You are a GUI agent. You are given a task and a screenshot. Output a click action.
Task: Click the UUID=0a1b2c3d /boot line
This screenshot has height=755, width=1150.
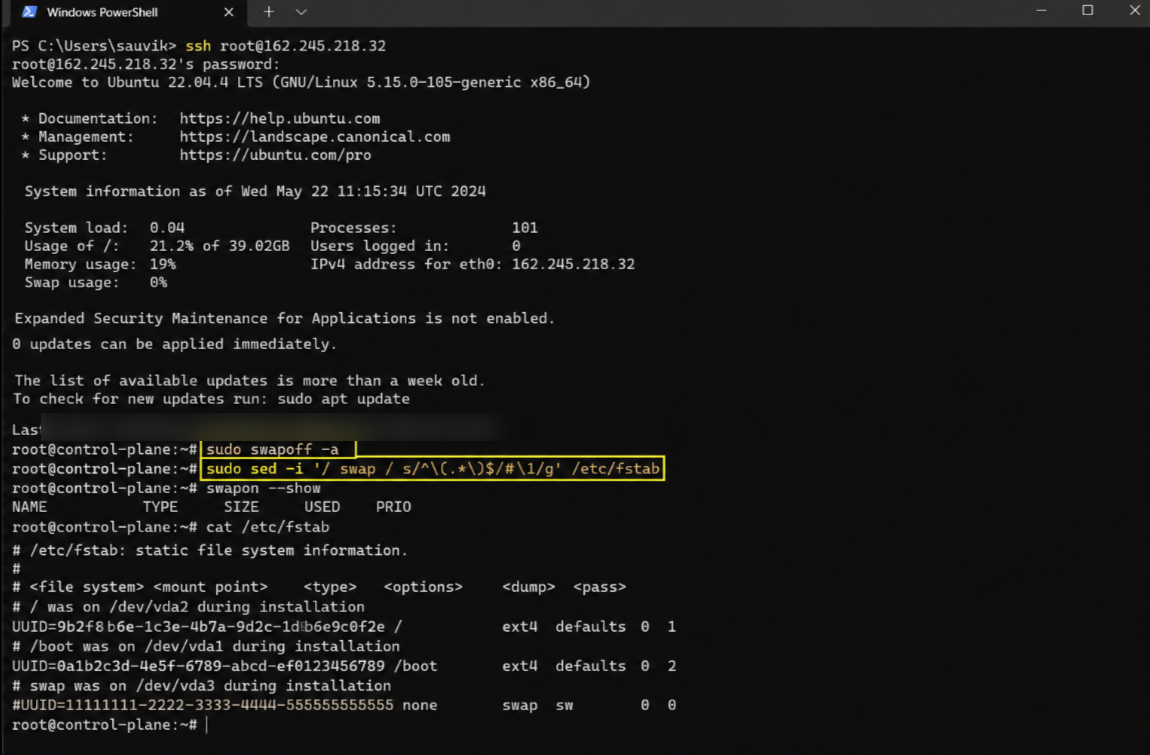(344, 666)
